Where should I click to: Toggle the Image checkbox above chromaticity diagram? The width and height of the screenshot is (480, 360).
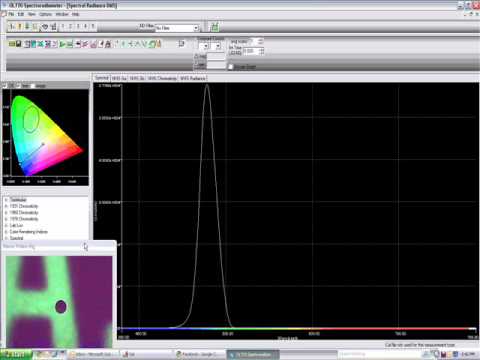coord(33,86)
